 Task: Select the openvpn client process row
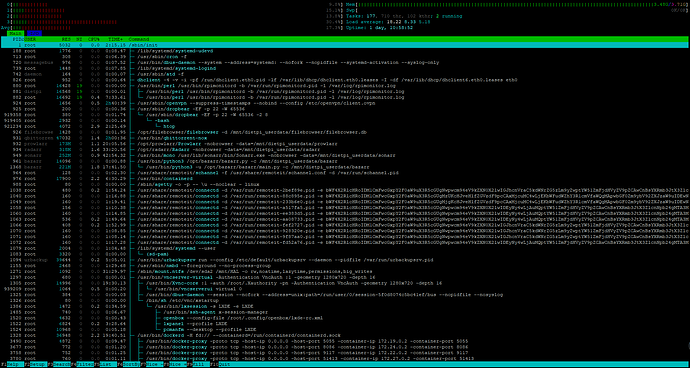345,103
